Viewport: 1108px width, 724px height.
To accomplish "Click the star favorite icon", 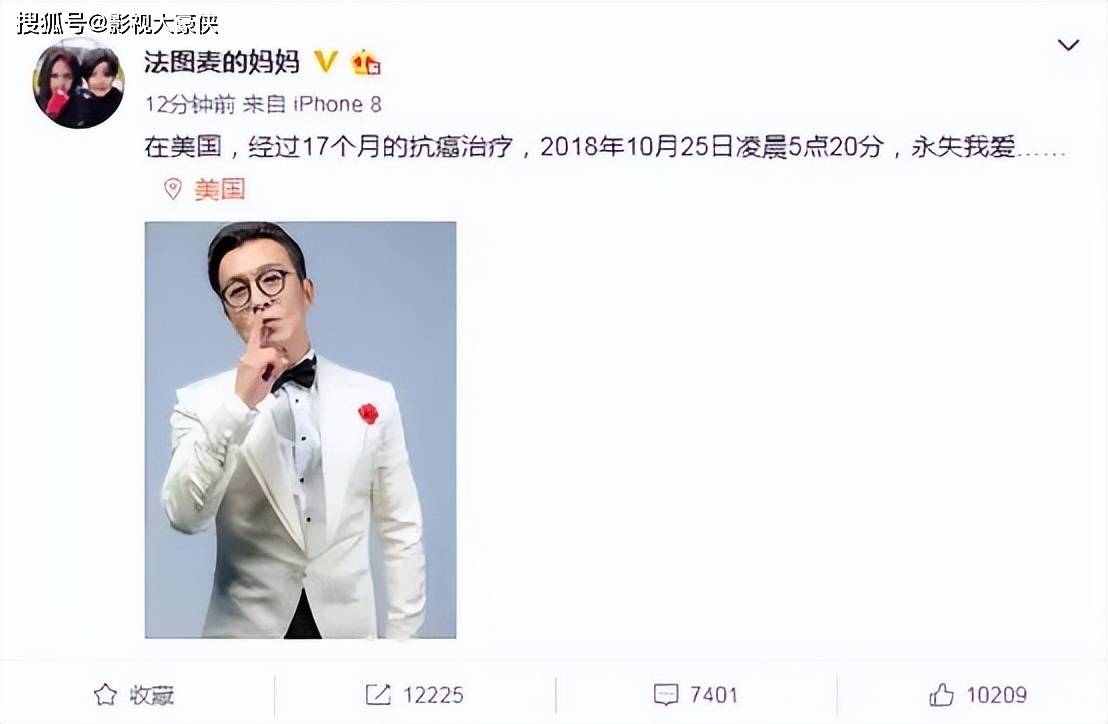I will click(105, 695).
